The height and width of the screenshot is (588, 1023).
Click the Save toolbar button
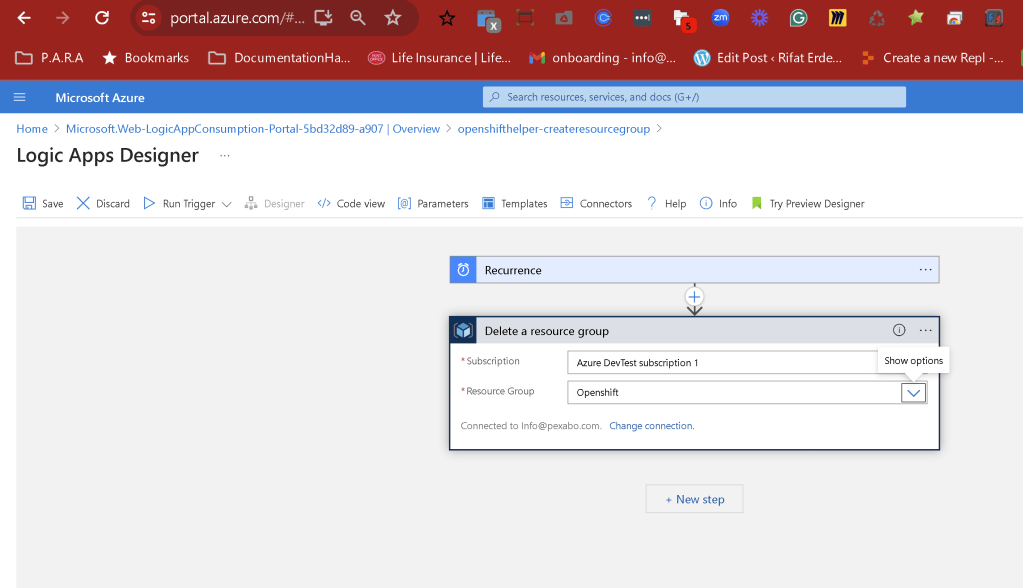click(43, 204)
